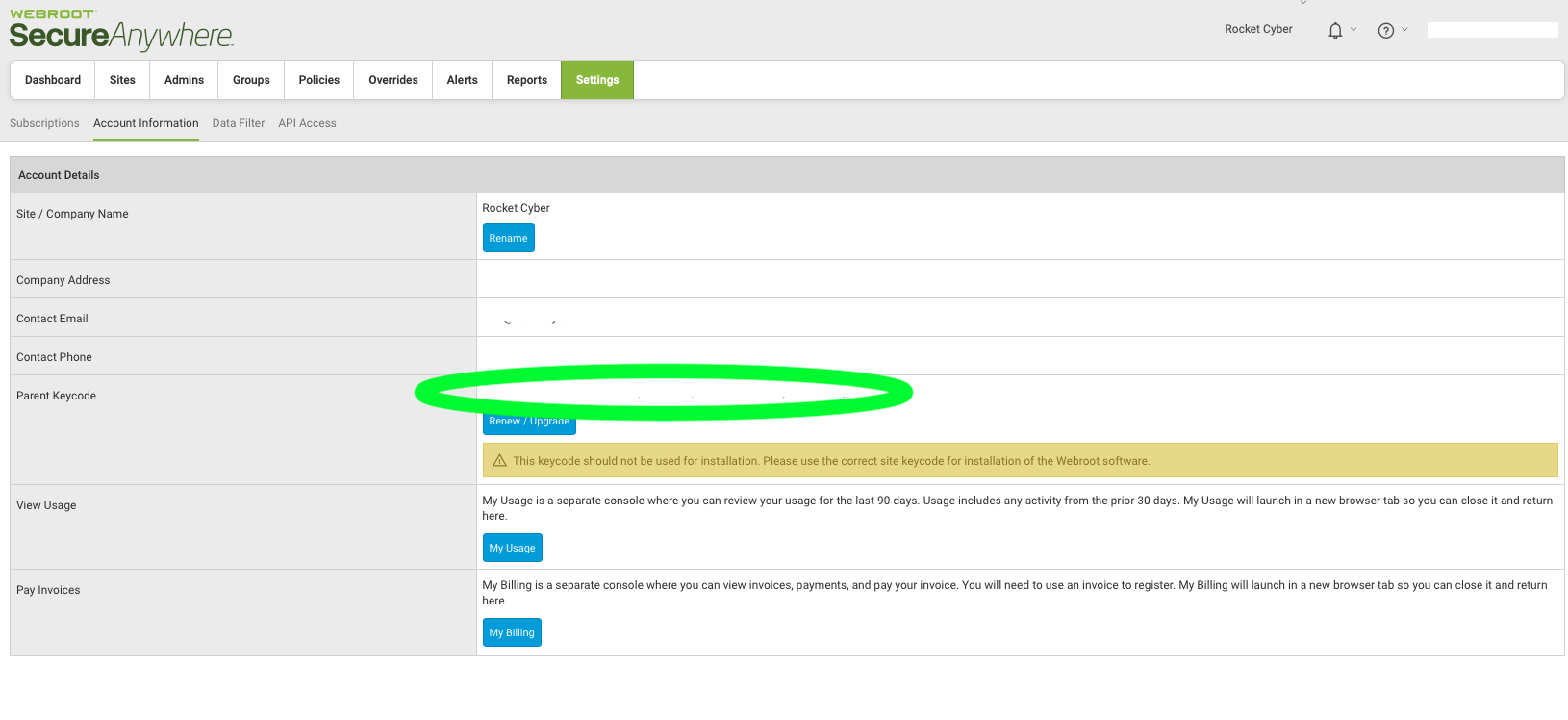Click the user field at top right
Image resolution: width=1568 pixels, height=720 pixels.
point(1492,30)
